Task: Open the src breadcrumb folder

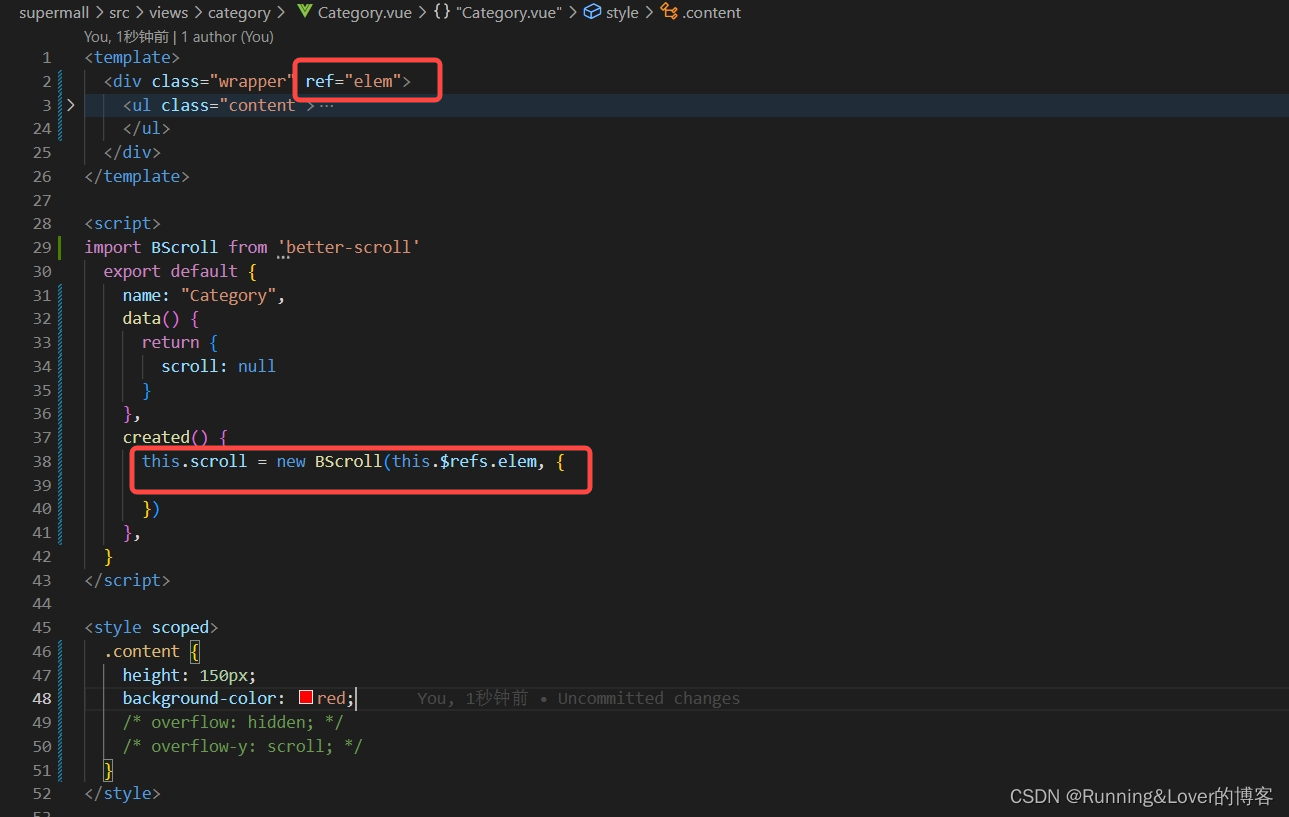Action: point(119,13)
